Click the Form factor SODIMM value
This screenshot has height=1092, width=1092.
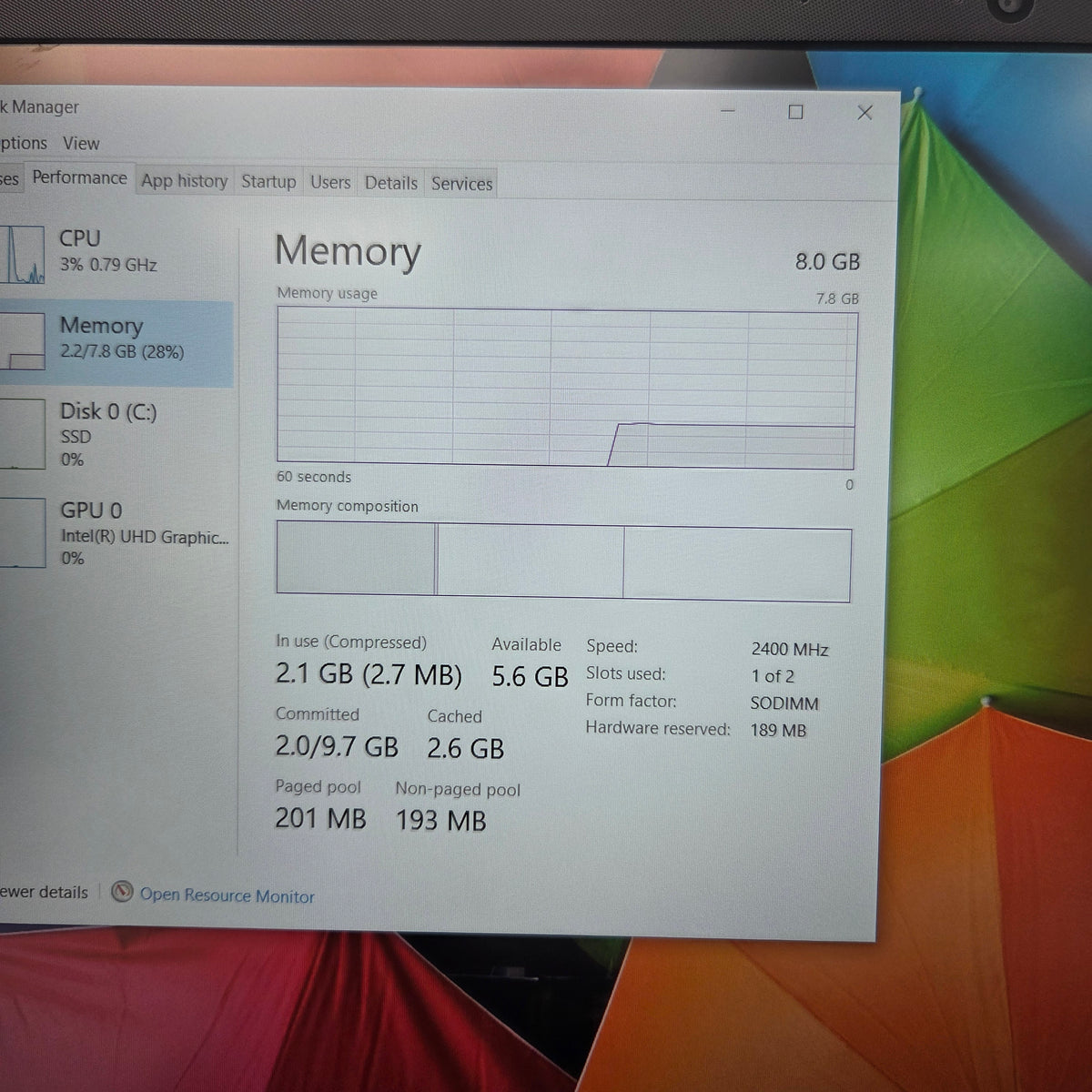click(x=784, y=703)
